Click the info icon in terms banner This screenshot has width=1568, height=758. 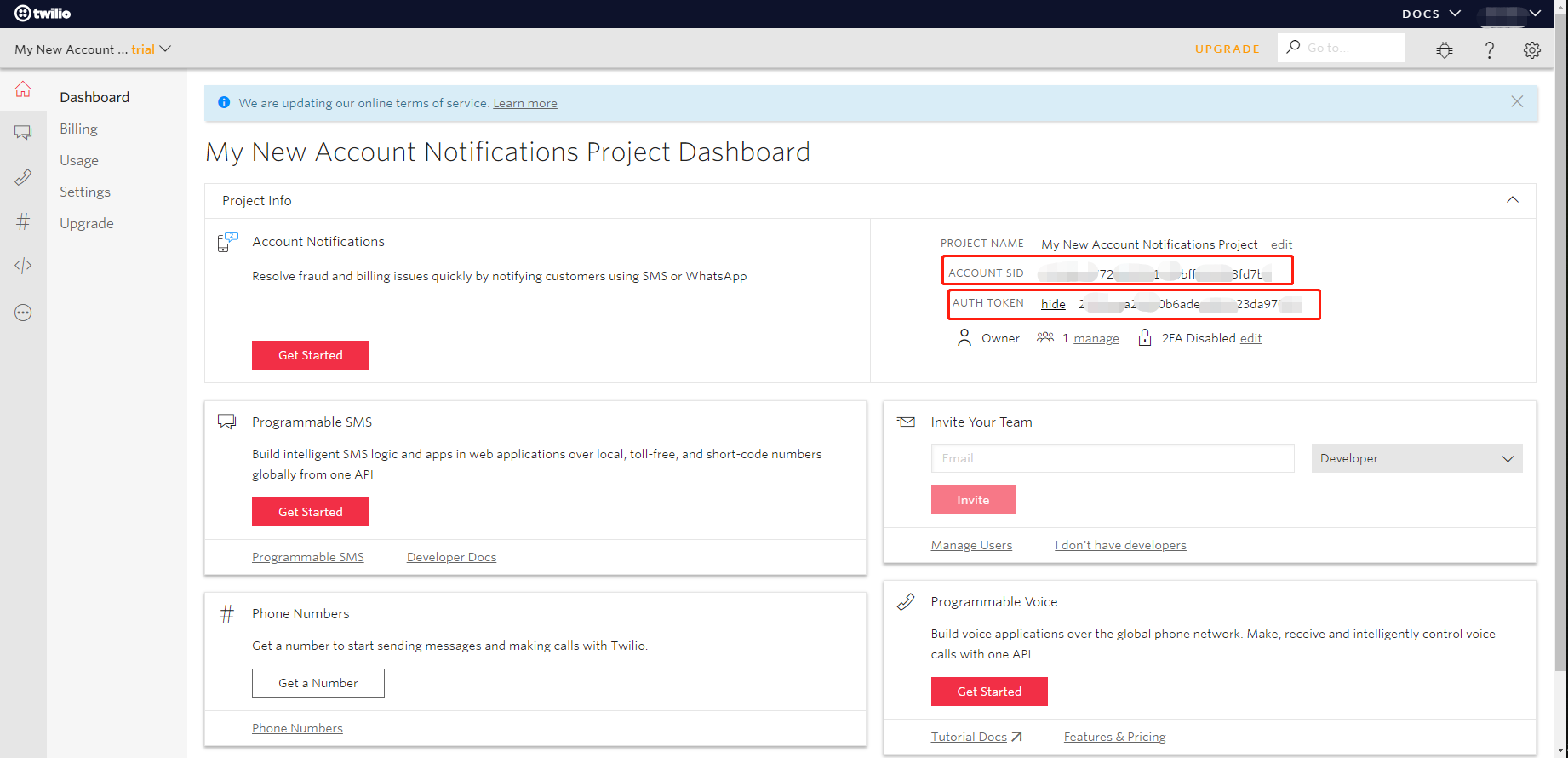[224, 102]
